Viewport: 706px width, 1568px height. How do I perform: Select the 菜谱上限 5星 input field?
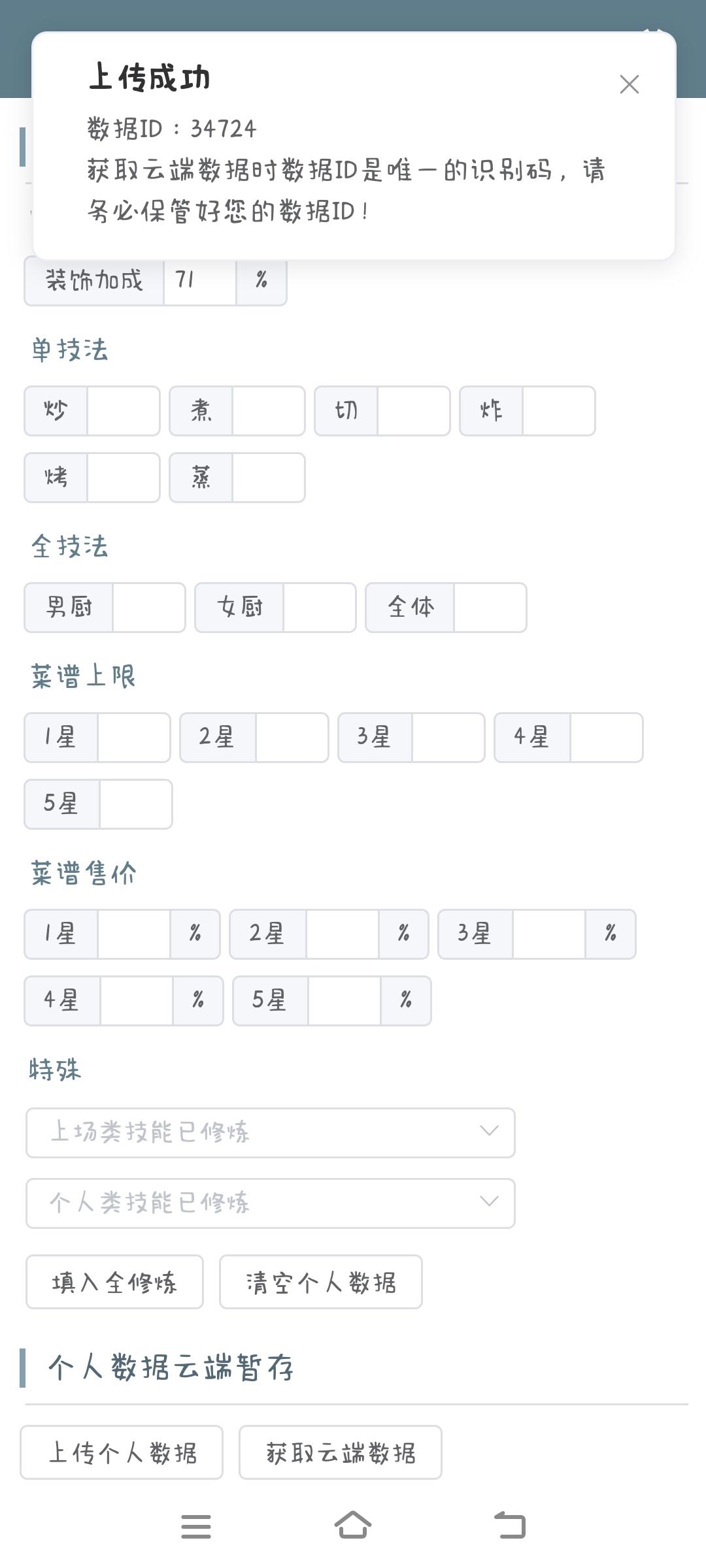tap(135, 804)
